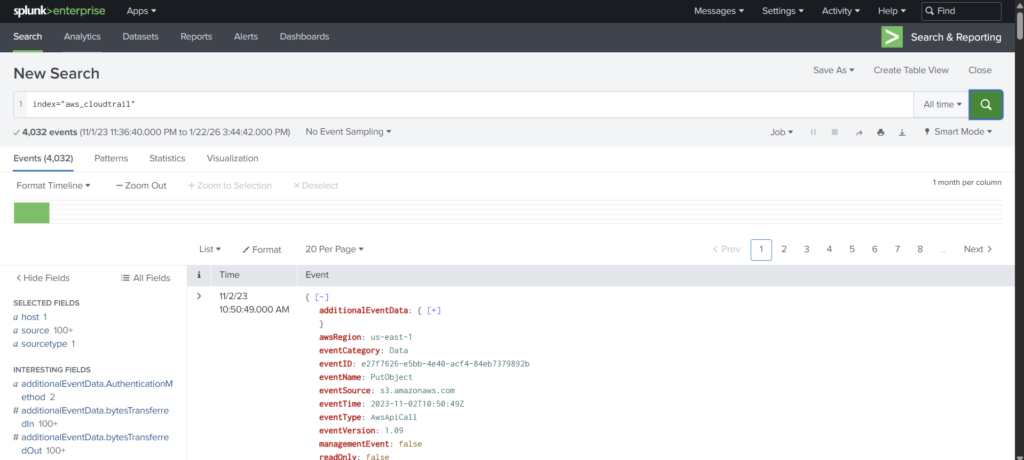Open the Smart Mode dropdown
1024x460 pixels.
[957, 132]
